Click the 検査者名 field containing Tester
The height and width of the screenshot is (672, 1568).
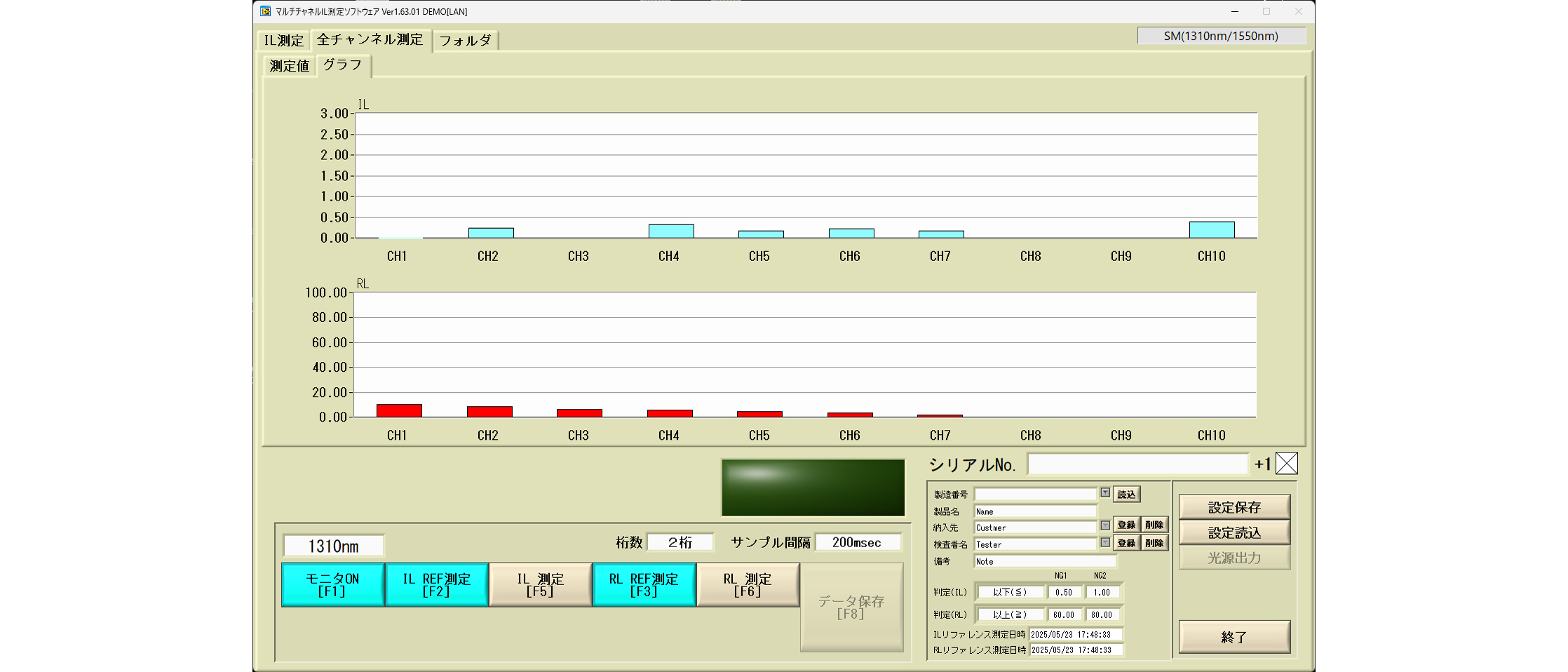tap(1035, 544)
